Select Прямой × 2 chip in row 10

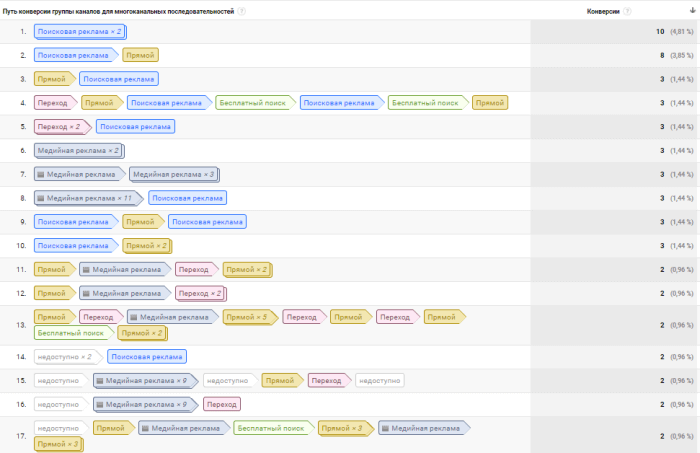147,246
